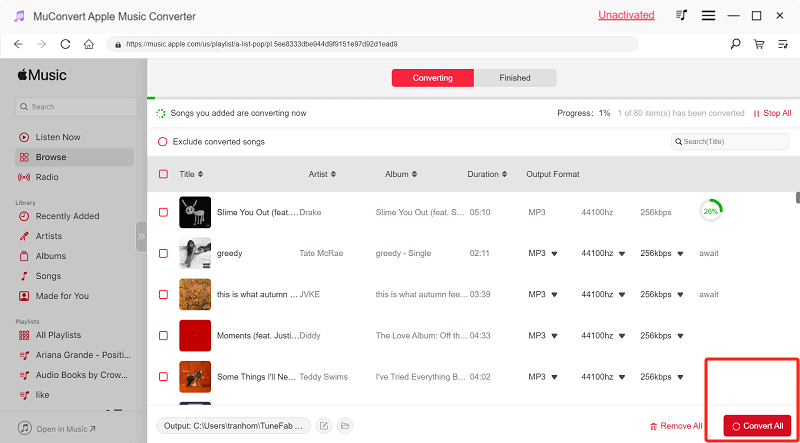The height and width of the screenshot is (443, 800).
Task: Open the hamburger menu
Action: tap(708, 16)
